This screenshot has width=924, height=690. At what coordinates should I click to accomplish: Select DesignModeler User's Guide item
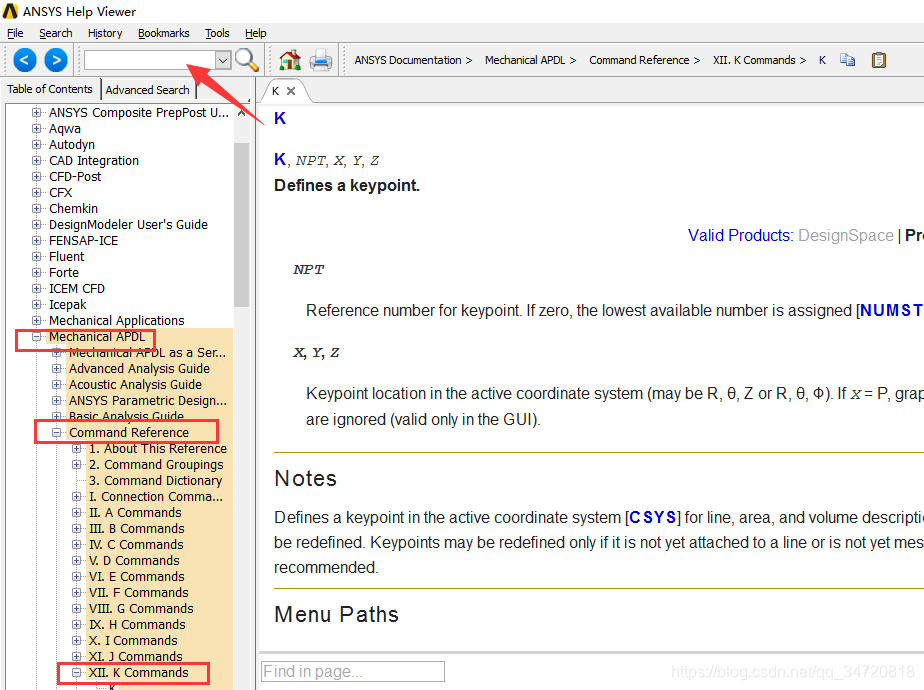click(128, 224)
